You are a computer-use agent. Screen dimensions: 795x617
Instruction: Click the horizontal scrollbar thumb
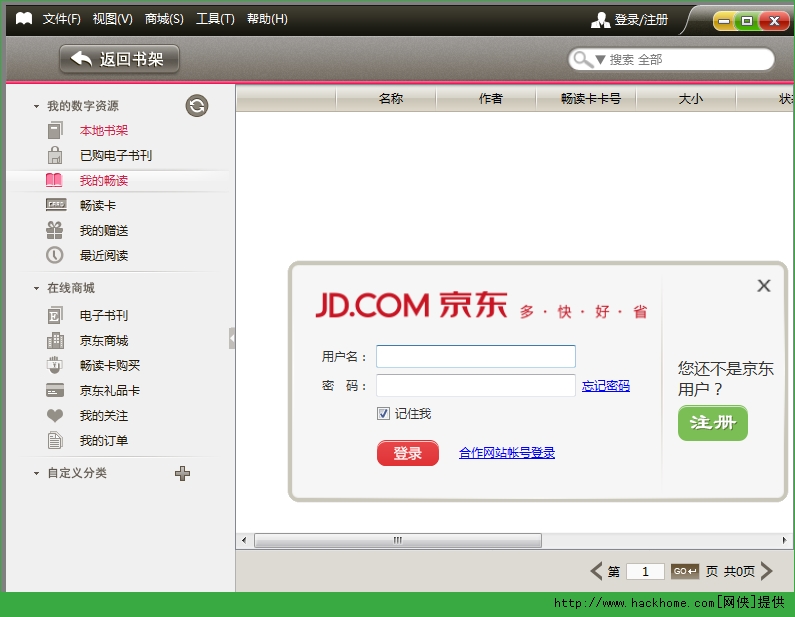(x=398, y=540)
